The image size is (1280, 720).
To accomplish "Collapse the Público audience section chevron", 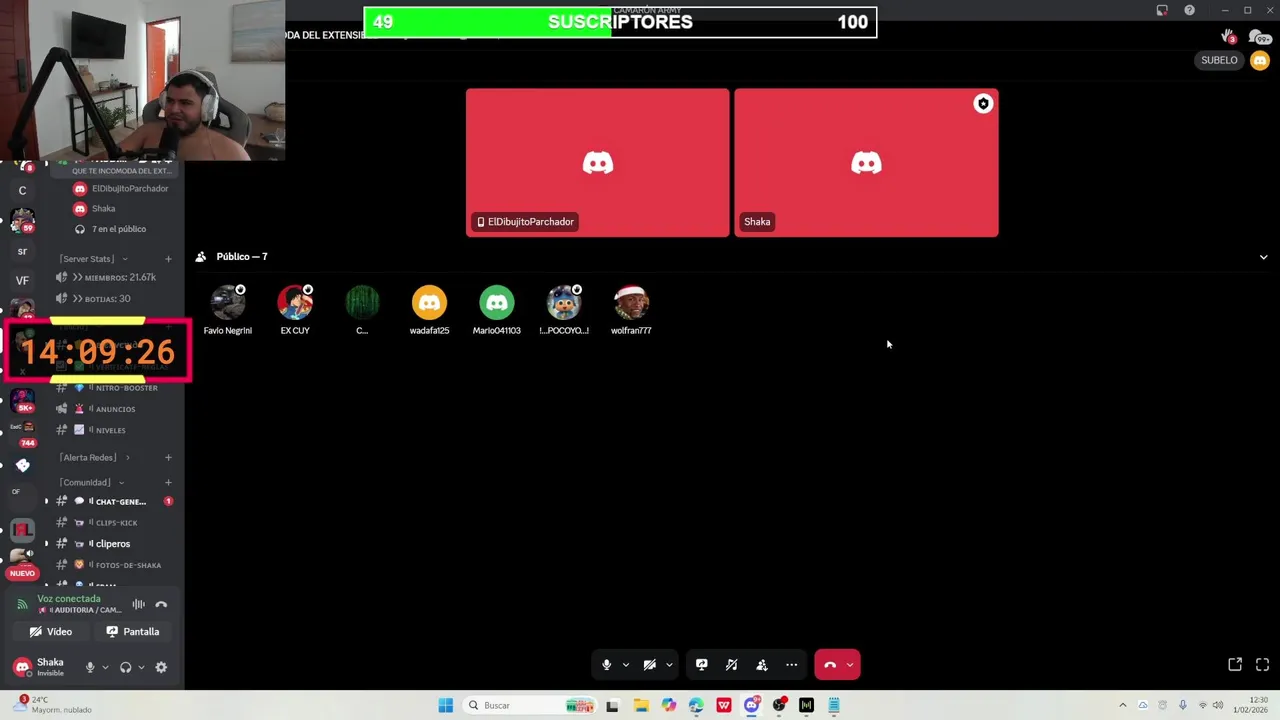I will pos(1263,257).
